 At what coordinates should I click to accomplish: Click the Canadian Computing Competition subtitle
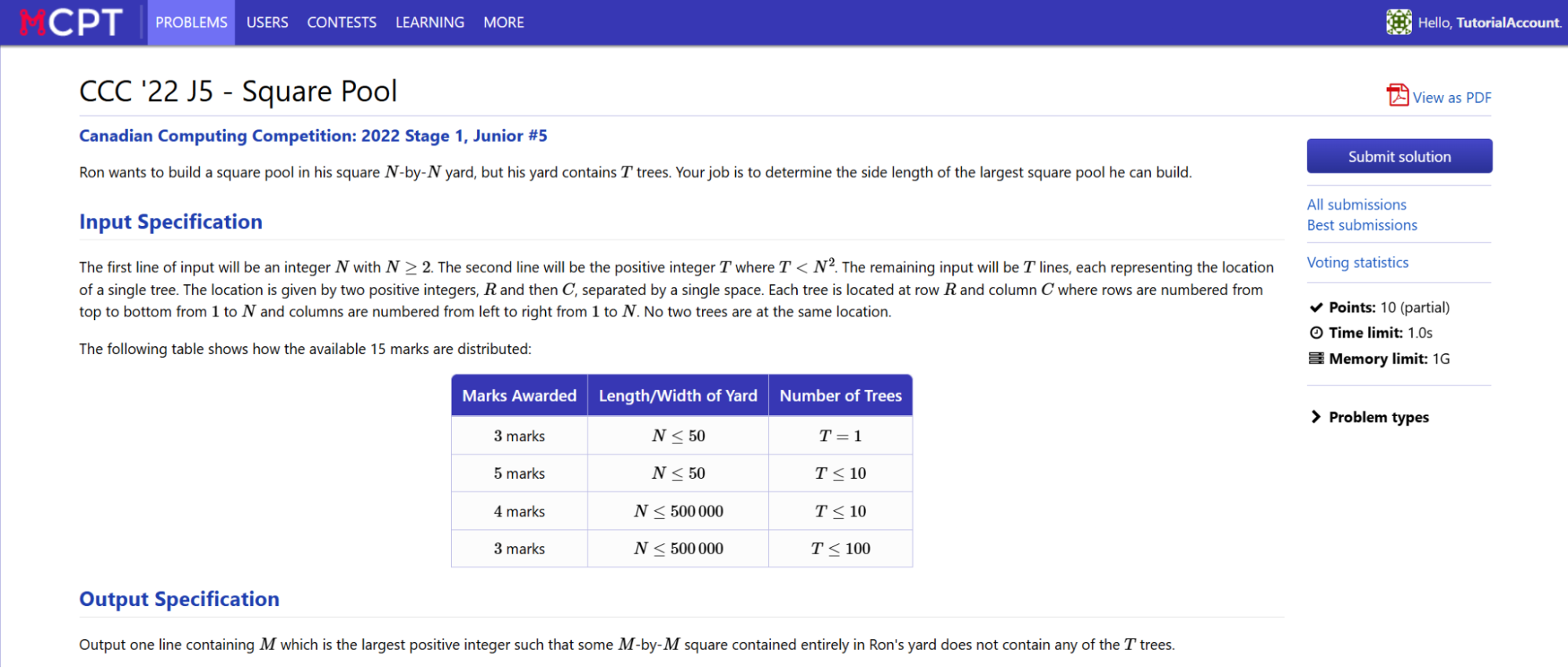click(x=313, y=136)
